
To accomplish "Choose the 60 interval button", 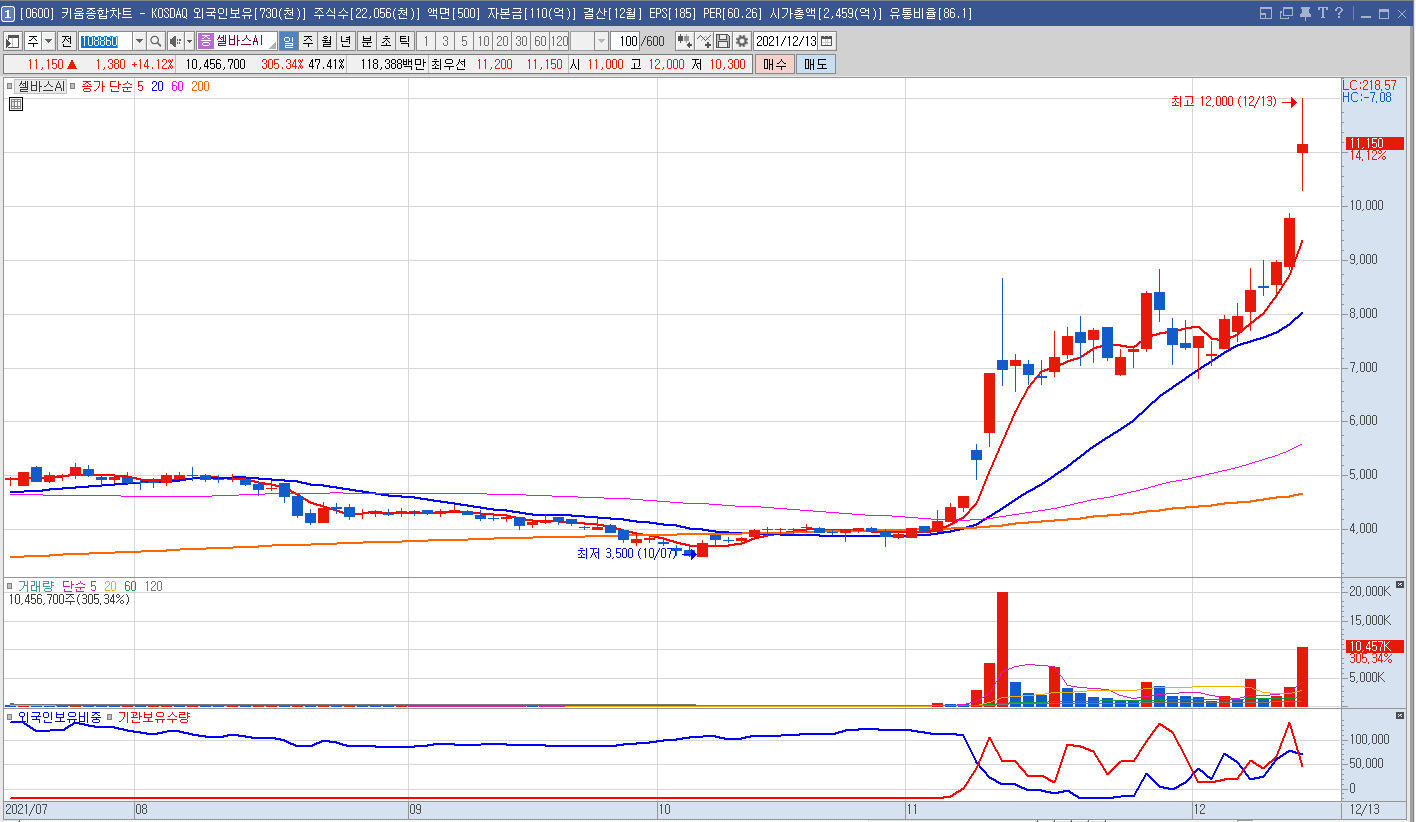I will tap(540, 41).
